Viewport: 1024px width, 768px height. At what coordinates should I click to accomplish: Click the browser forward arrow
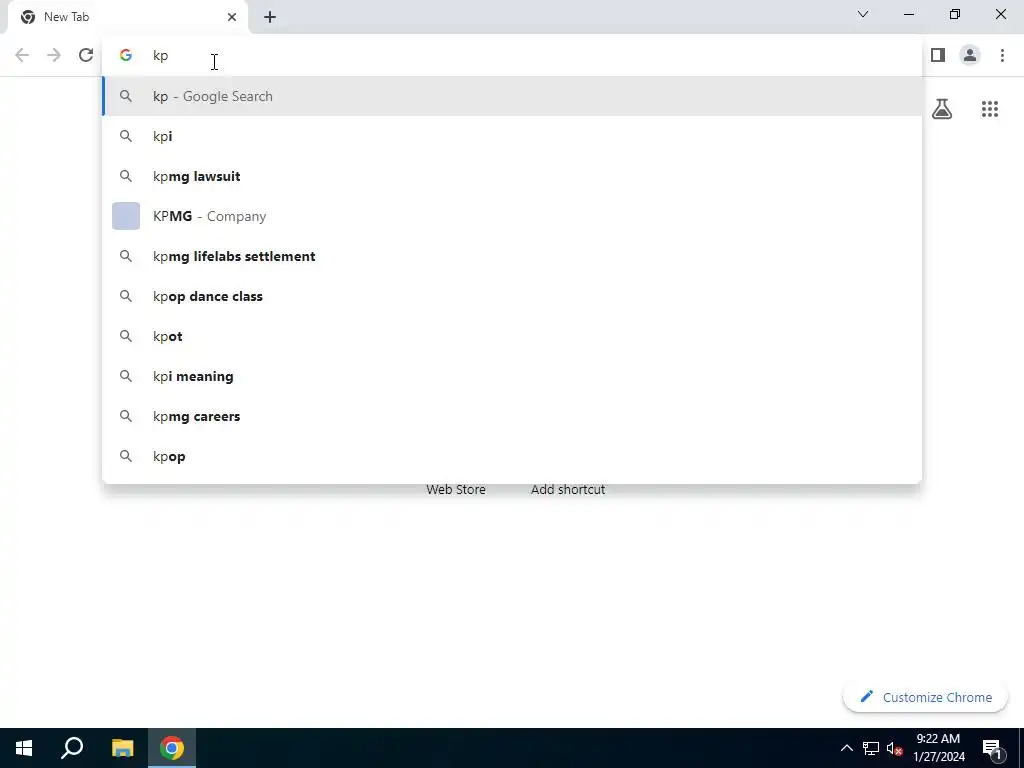coord(54,56)
